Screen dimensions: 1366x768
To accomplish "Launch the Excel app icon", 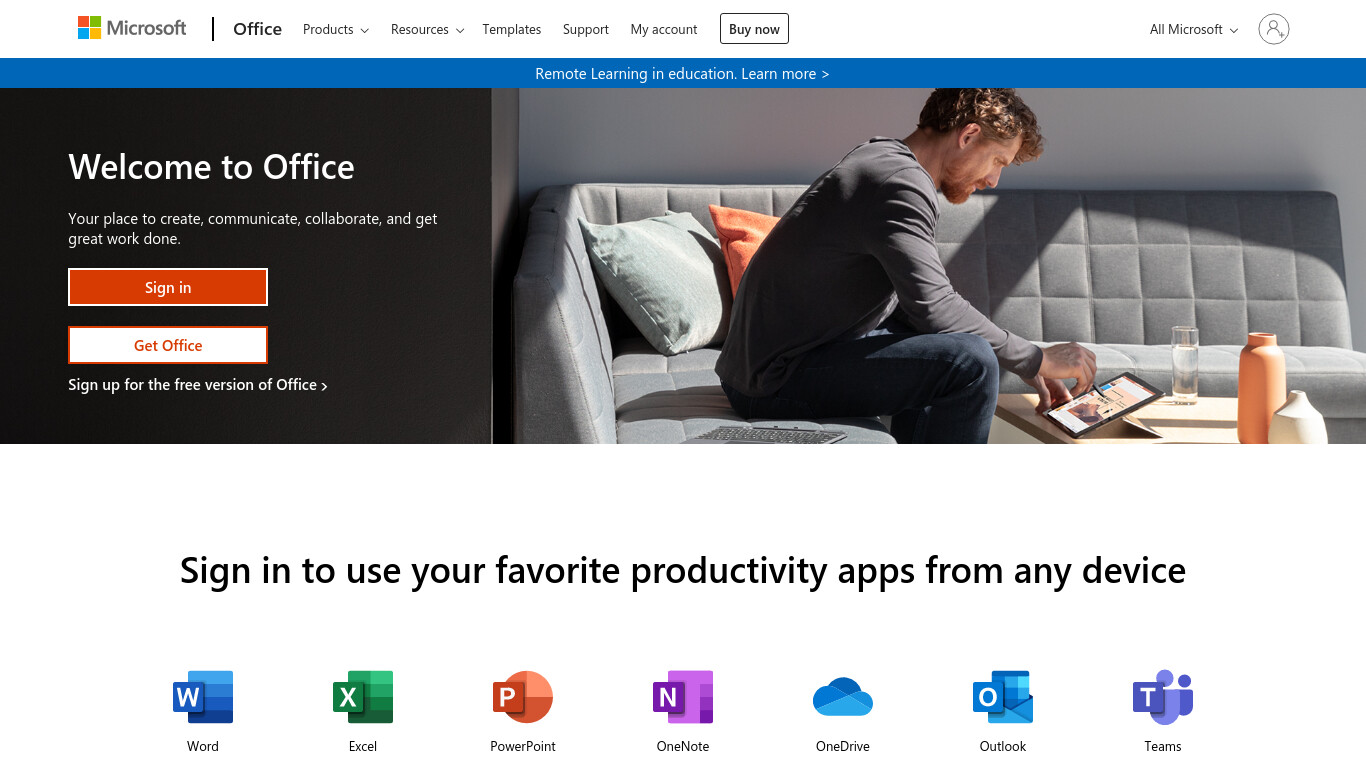I will pyautogui.click(x=363, y=697).
